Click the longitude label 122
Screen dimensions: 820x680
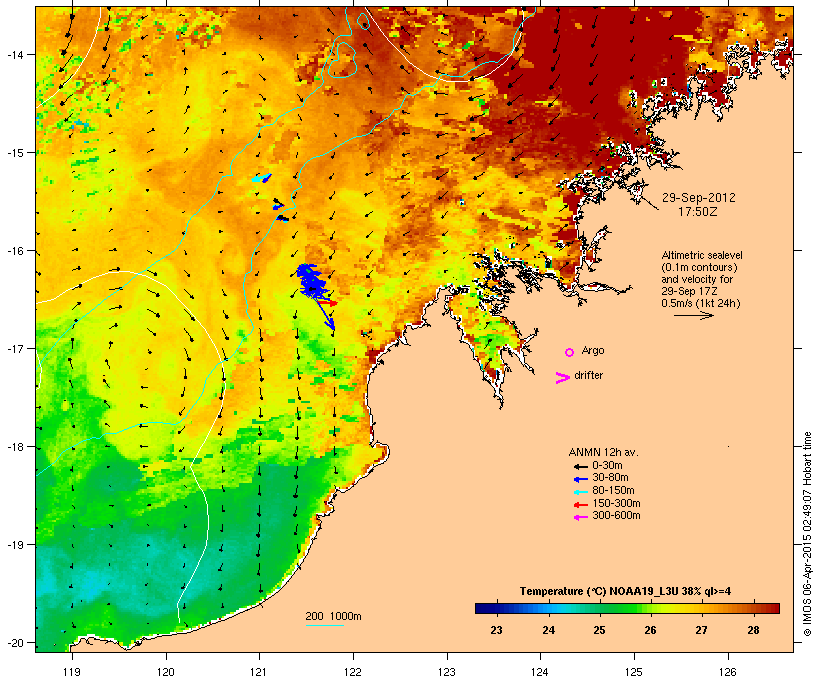(x=353, y=672)
